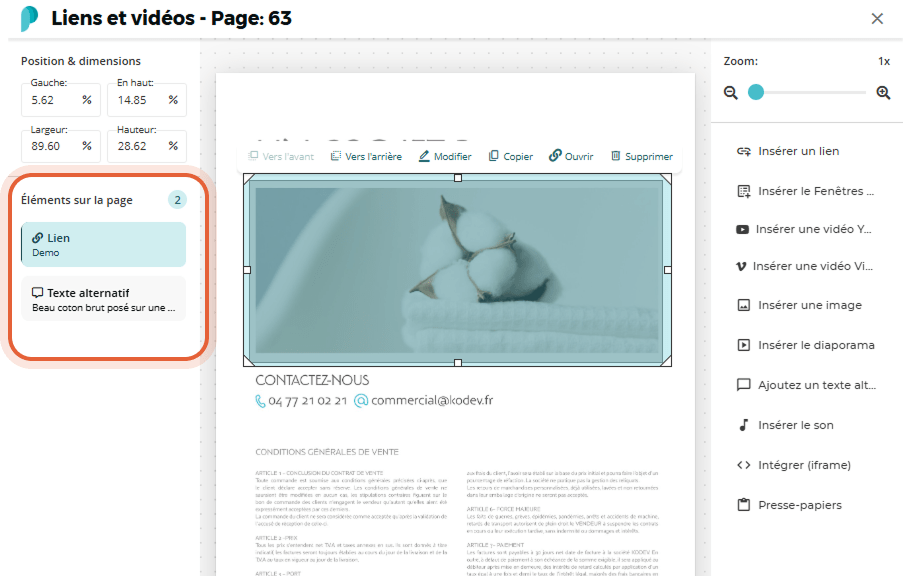Click the Ouvrir link icon
The width and height of the screenshot is (903, 576).
click(555, 156)
